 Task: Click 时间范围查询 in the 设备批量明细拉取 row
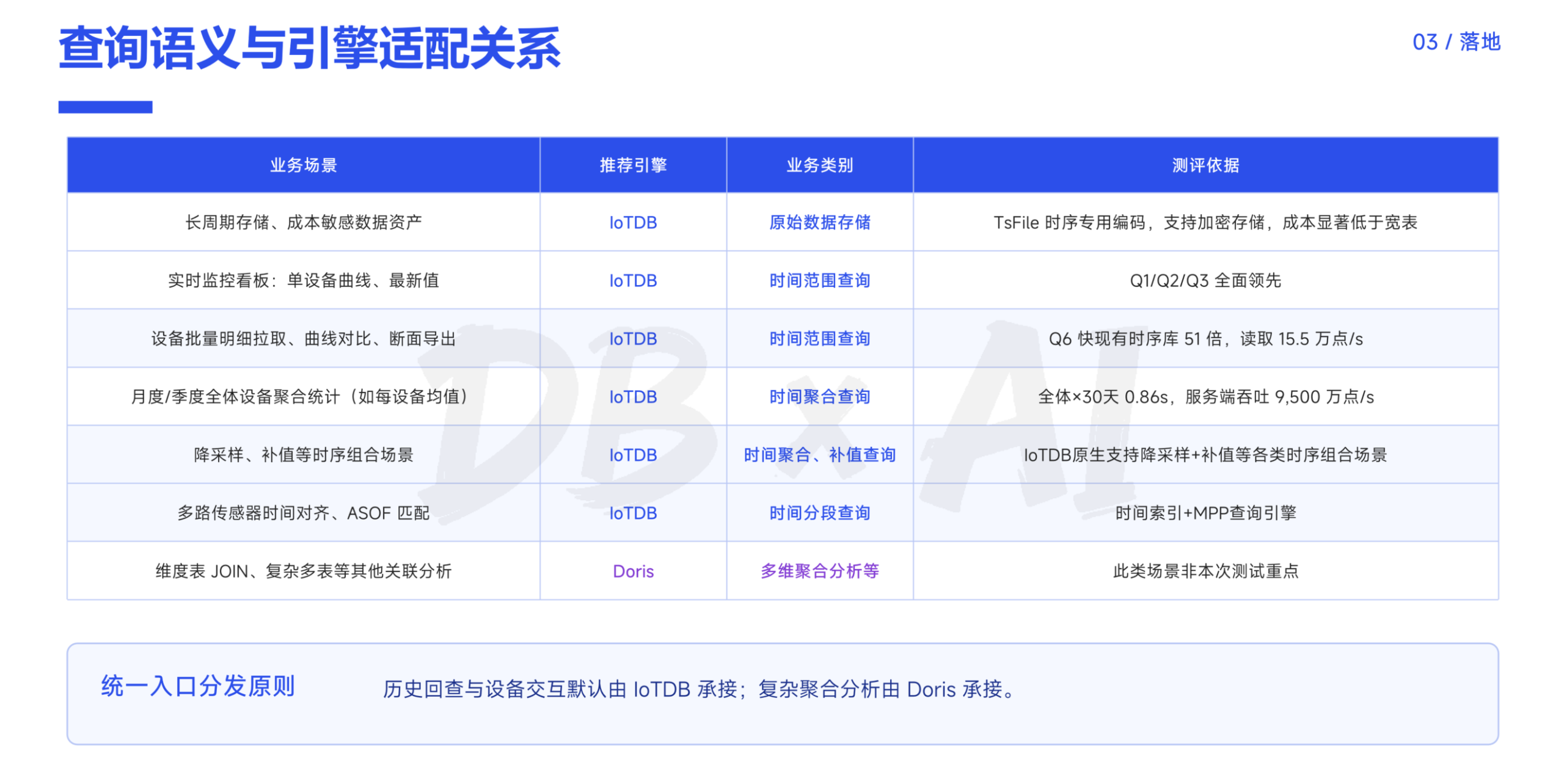819,338
